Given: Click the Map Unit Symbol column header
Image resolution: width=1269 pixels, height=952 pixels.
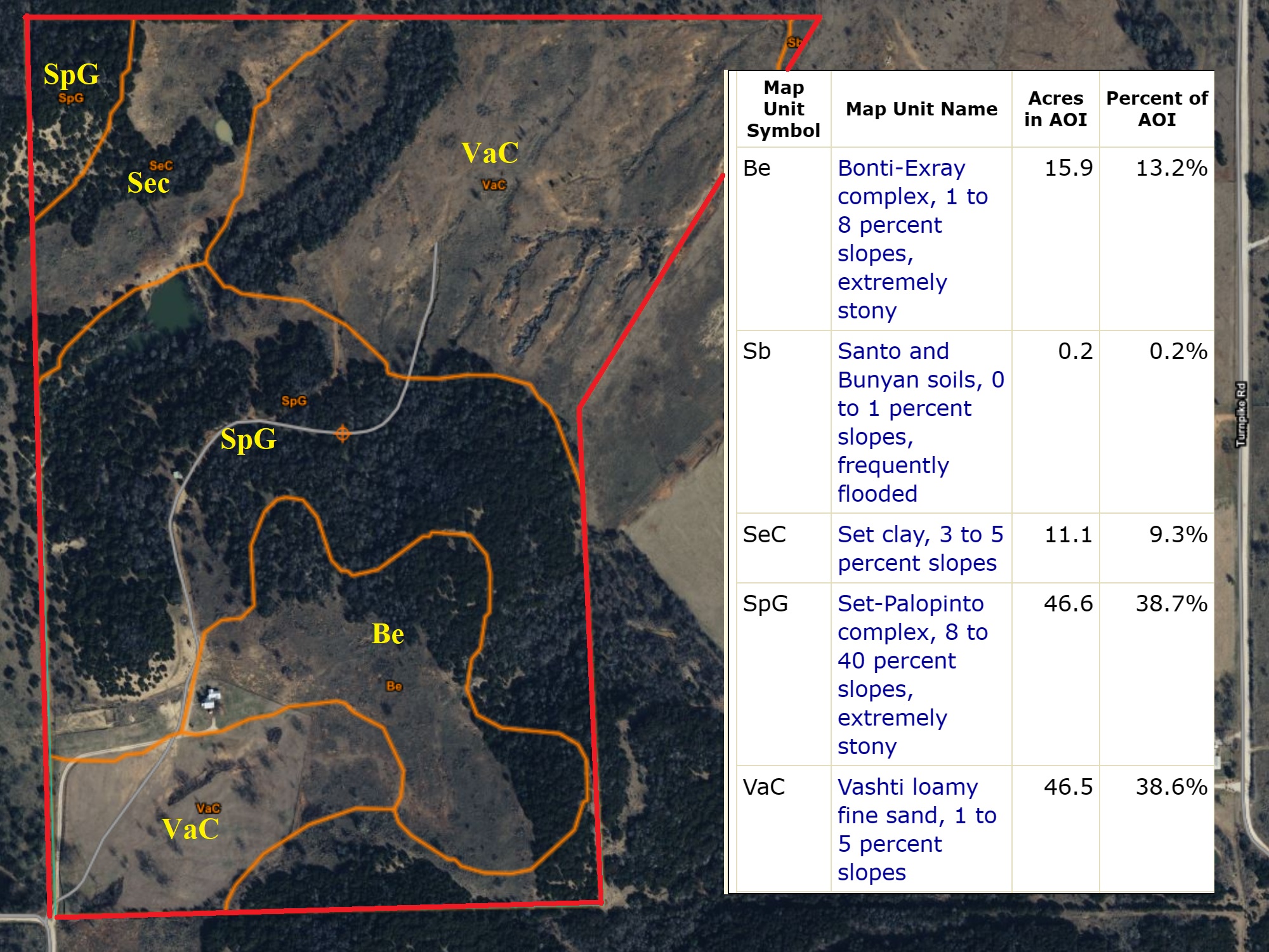Looking at the screenshot, I should coord(783,109).
